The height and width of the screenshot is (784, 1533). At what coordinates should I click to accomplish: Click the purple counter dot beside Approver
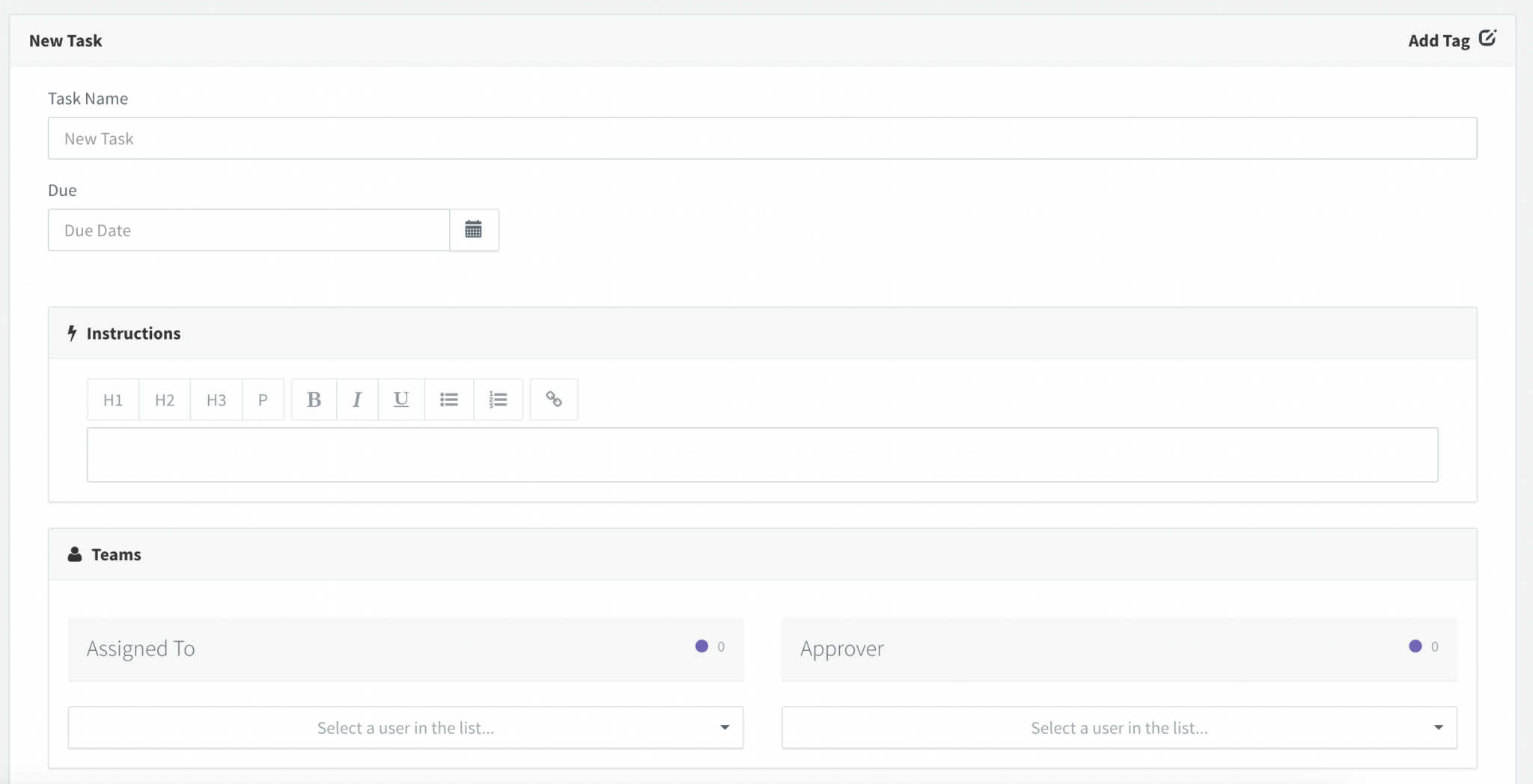point(1415,646)
